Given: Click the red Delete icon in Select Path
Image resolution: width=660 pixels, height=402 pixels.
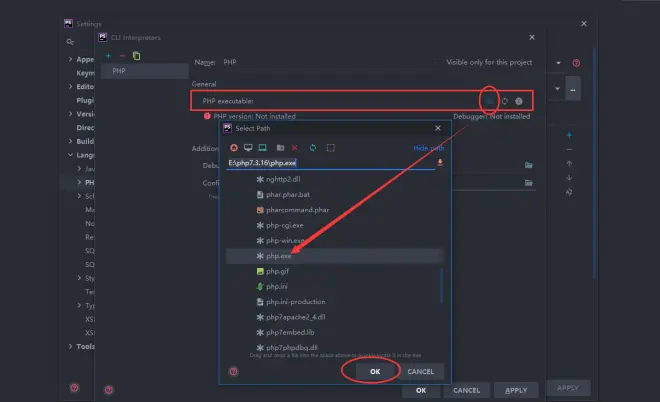Looking at the screenshot, I should [x=295, y=148].
